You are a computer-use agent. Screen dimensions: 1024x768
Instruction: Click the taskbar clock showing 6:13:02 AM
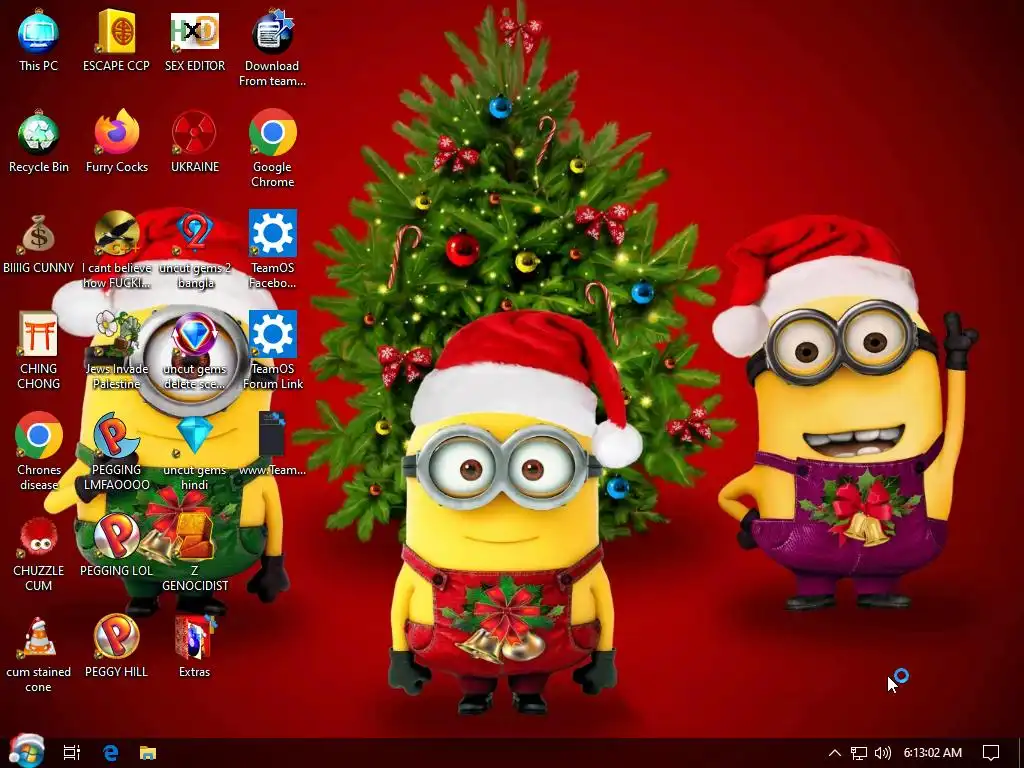click(x=933, y=753)
